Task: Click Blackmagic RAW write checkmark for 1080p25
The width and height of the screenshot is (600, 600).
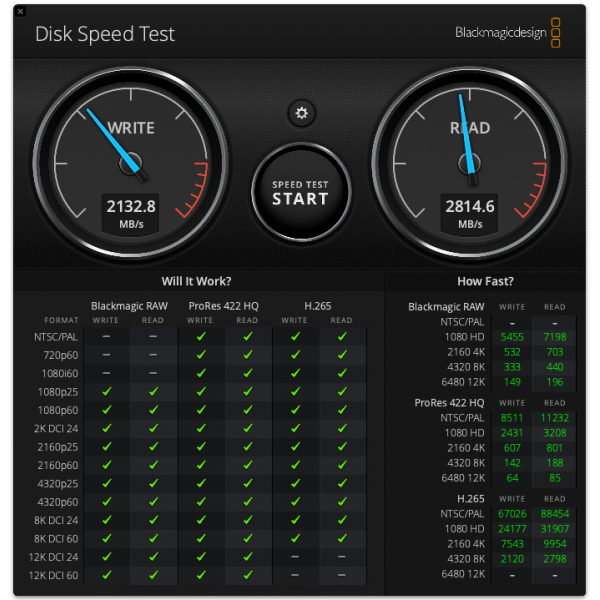Action: pyautogui.click(x=107, y=391)
